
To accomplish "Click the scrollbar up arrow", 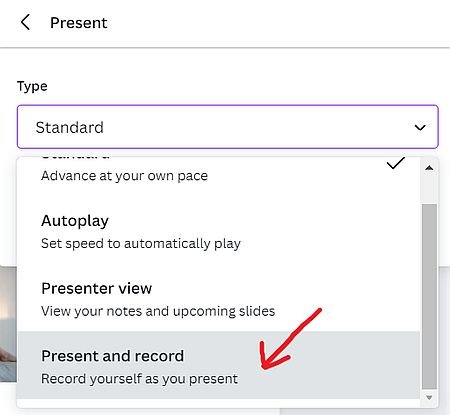I will pos(429,168).
